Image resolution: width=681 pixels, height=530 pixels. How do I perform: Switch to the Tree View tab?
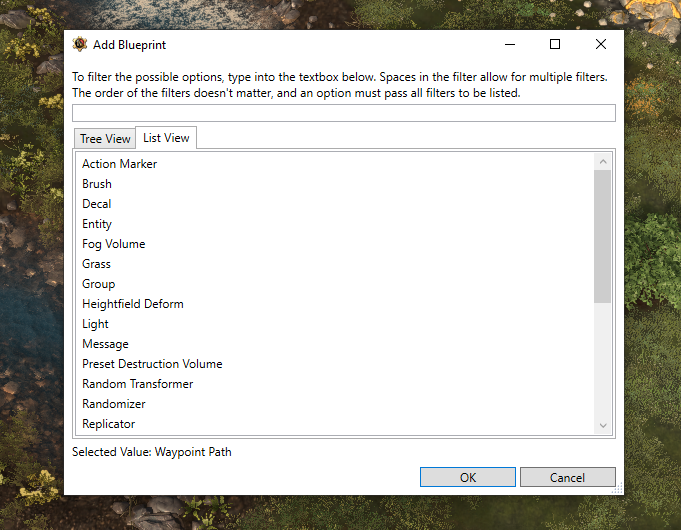pyautogui.click(x=105, y=139)
